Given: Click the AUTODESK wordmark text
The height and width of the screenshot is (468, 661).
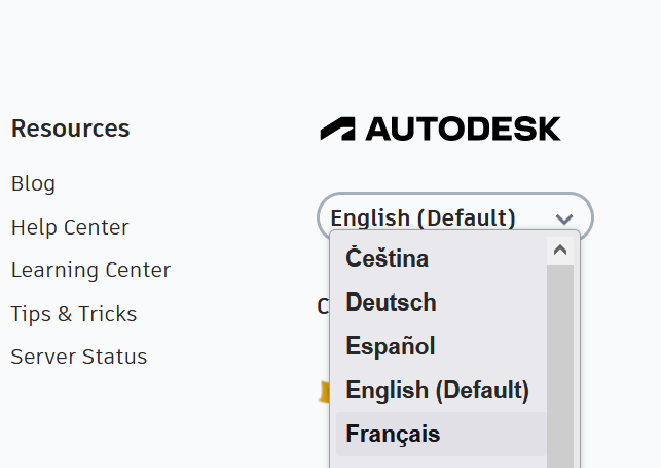Looking at the screenshot, I should (x=462, y=129).
